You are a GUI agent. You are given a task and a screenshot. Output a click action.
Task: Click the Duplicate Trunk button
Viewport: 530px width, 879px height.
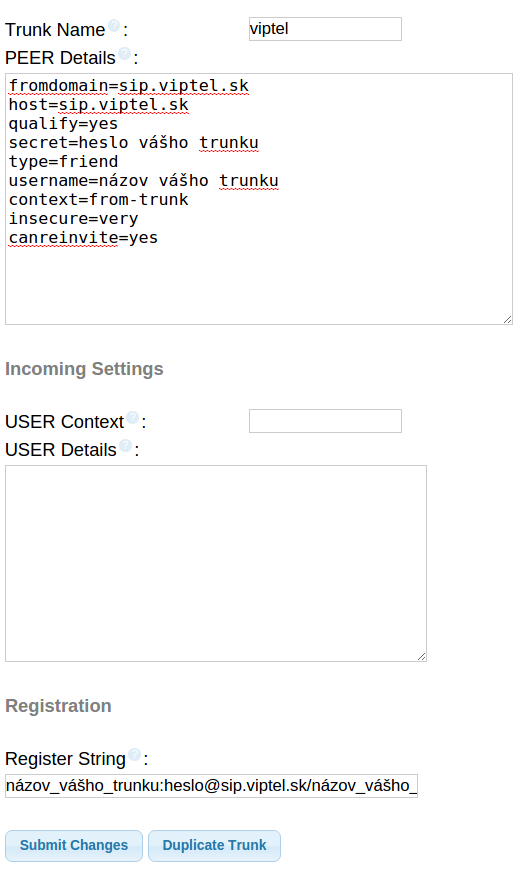[x=214, y=845]
